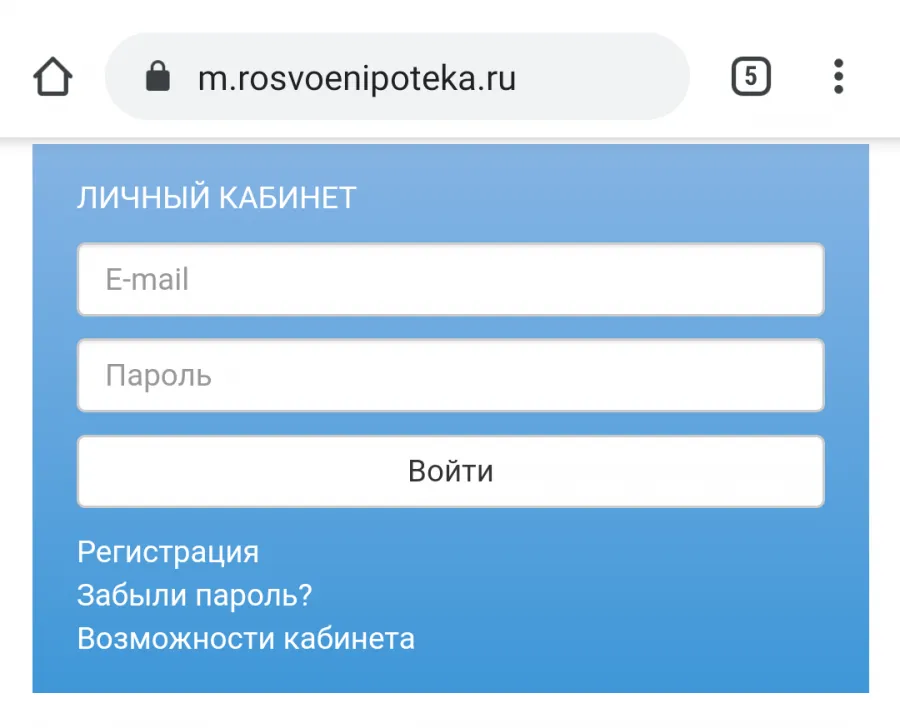Begin account sign-up via Регистрация
The height and width of the screenshot is (728, 900).
(168, 552)
